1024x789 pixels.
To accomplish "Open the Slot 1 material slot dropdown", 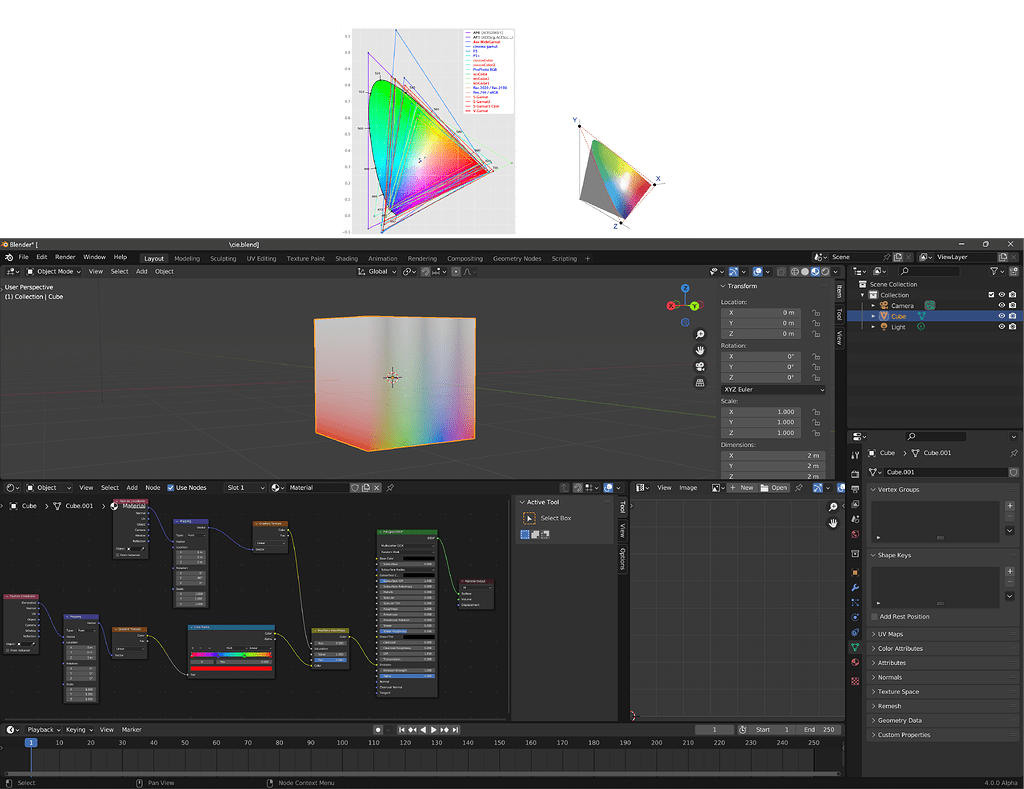I will (x=244, y=488).
